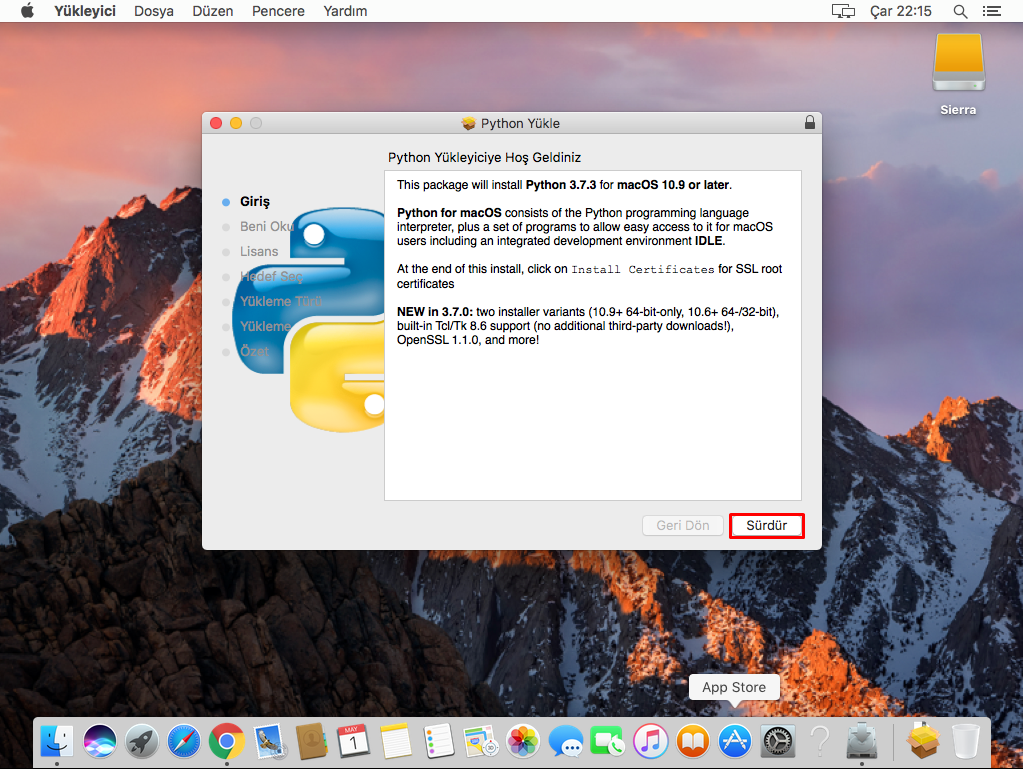Open the Trash in the Dock
Screen dimensions: 1023x769
[x=963, y=742]
